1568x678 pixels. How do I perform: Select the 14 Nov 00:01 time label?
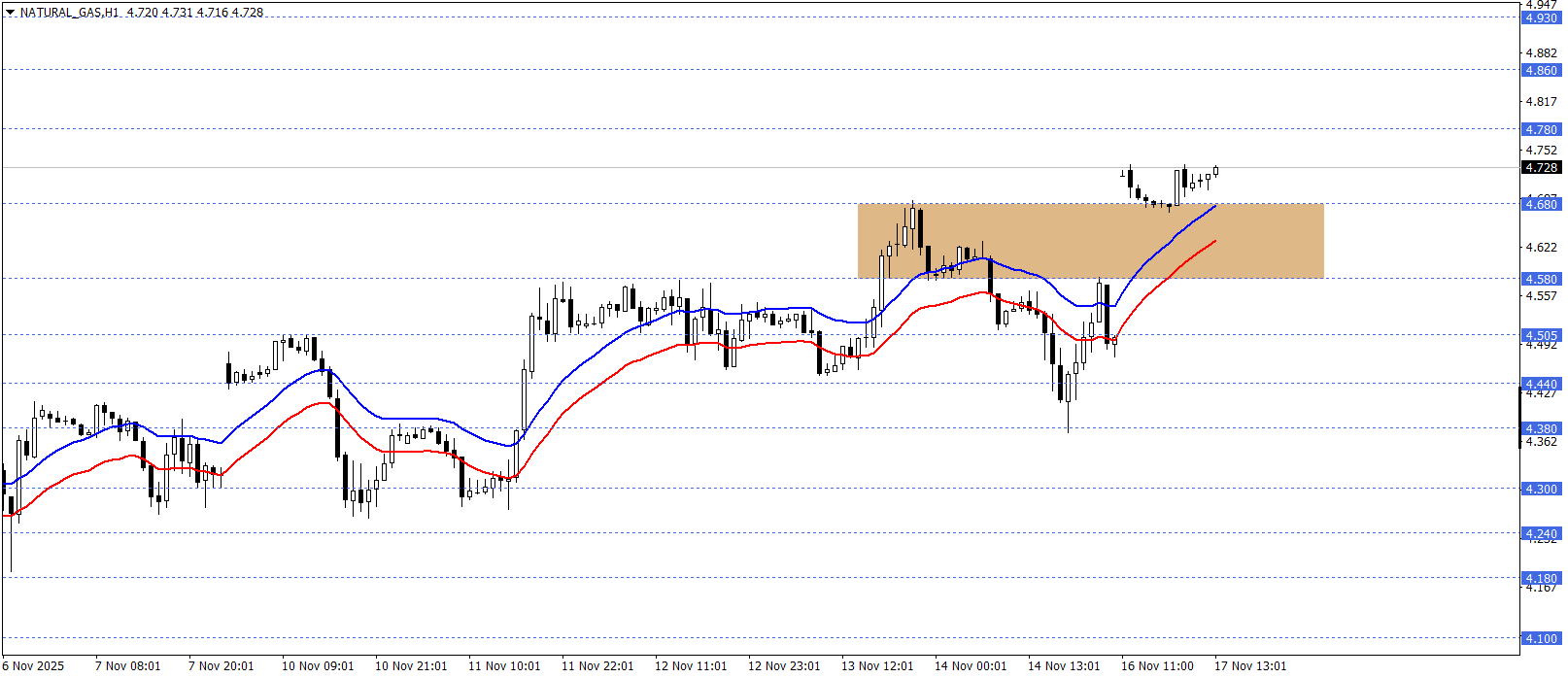tap(971, 666)
